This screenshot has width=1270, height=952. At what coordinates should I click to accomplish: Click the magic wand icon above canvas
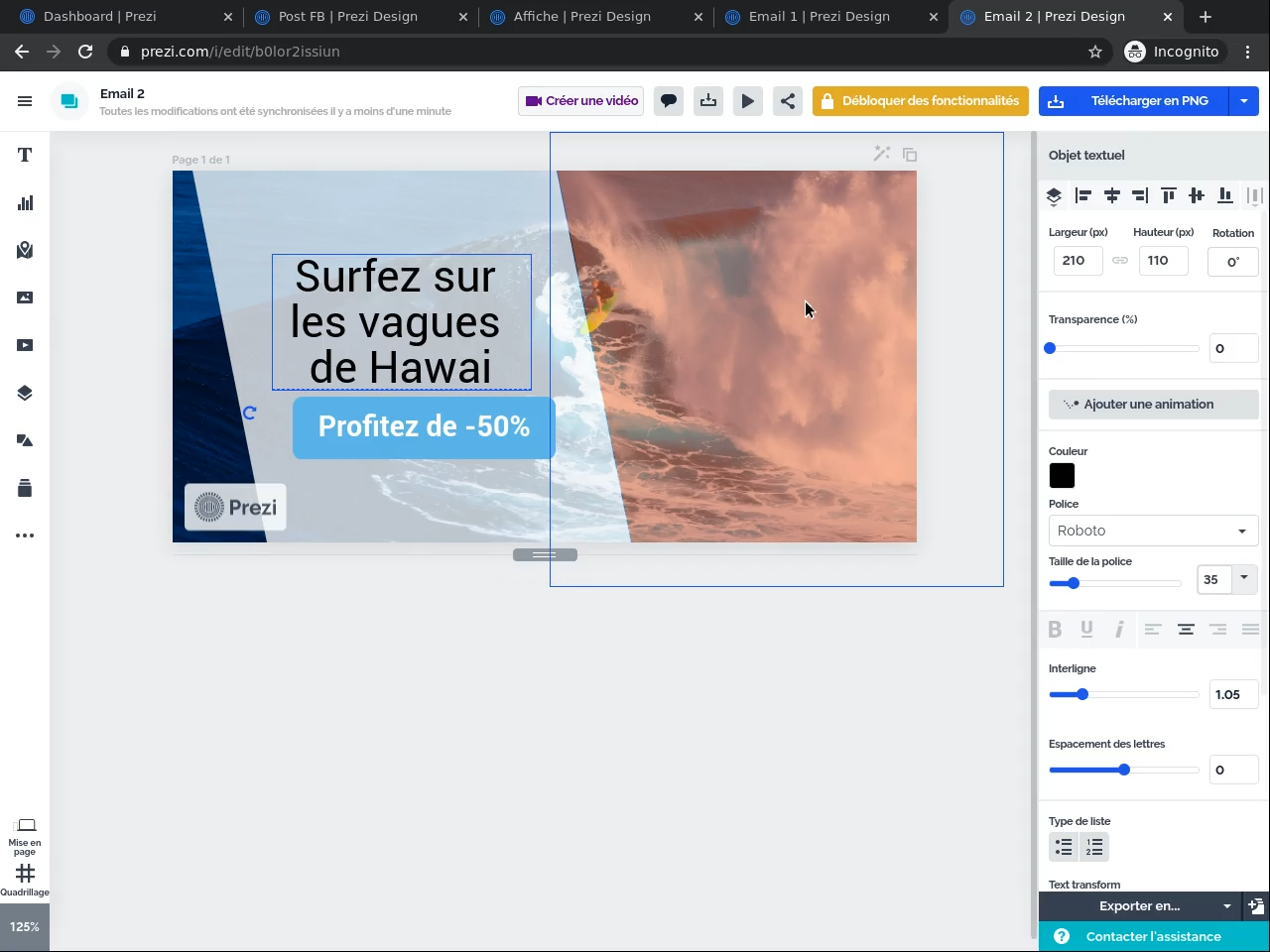tap(881, 154)
